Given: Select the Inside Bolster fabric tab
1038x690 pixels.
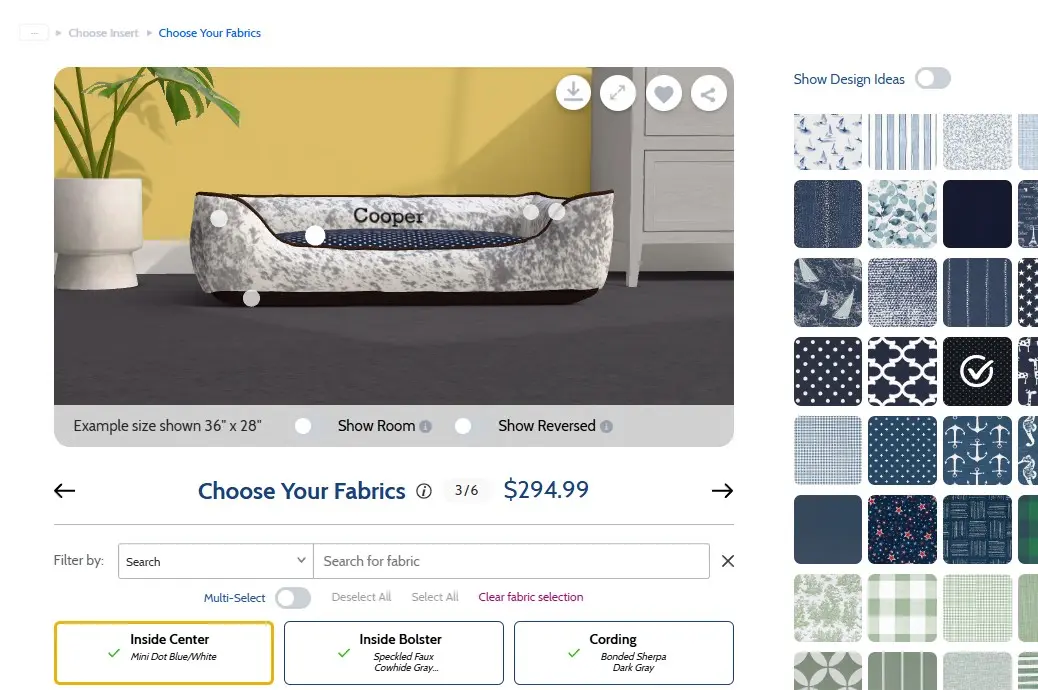Looking at the screenshot, I should point(394,653).
